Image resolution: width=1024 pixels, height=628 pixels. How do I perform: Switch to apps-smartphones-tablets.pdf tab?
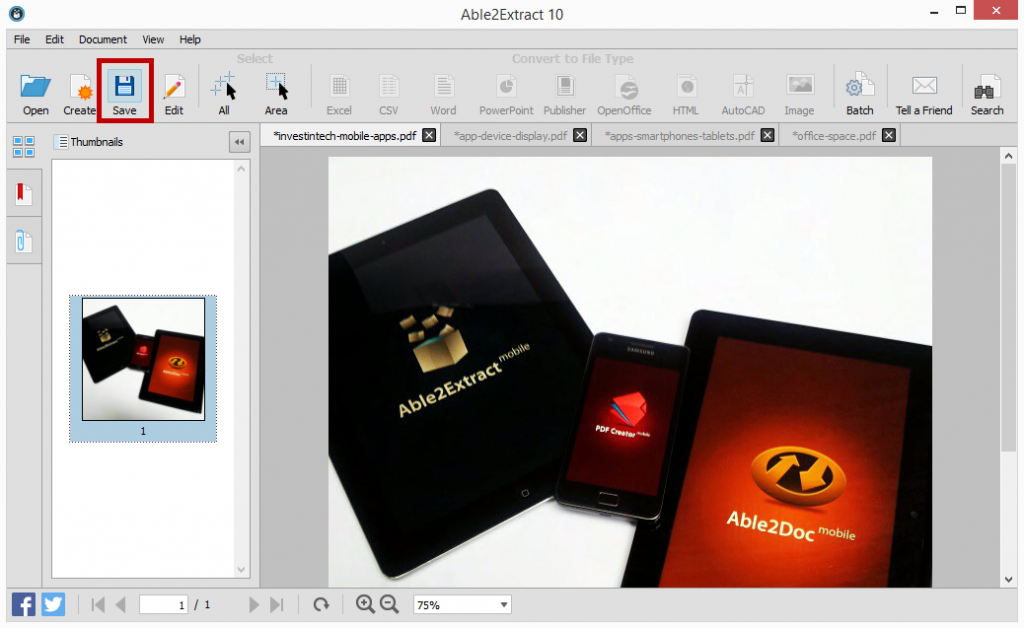679,136
